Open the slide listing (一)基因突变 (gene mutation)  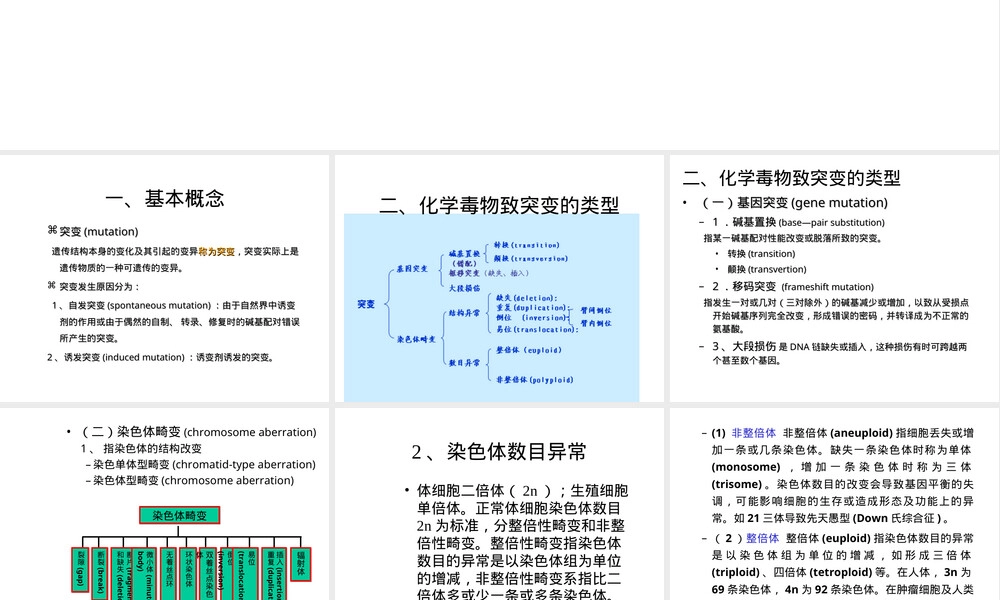click(x=834, y=278)
